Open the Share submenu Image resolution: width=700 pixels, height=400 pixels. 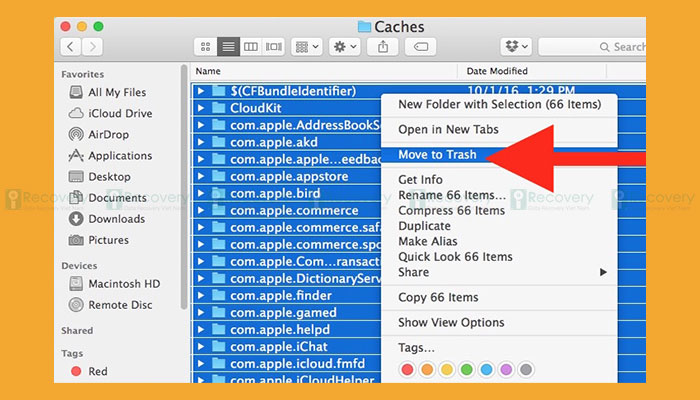click(499, 272)
